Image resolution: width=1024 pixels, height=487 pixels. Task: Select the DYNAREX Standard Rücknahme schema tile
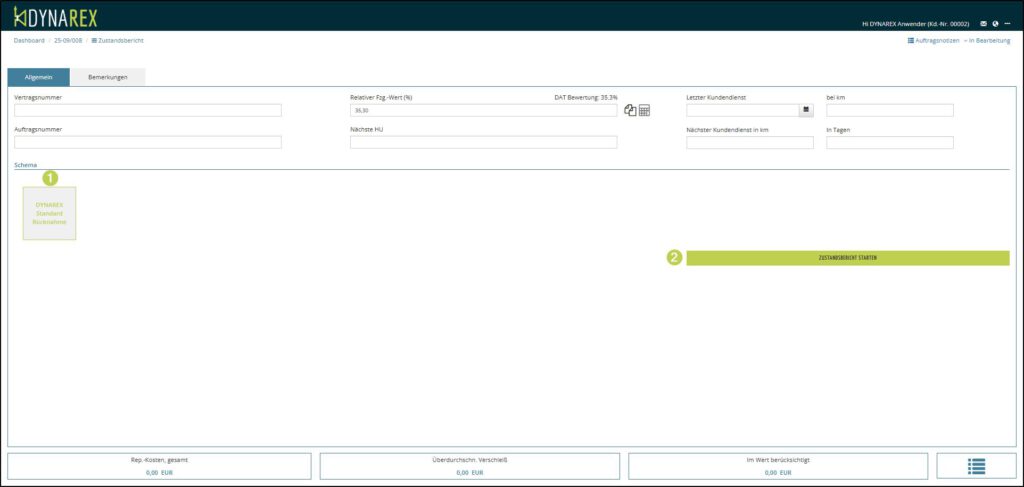(49, 213)
